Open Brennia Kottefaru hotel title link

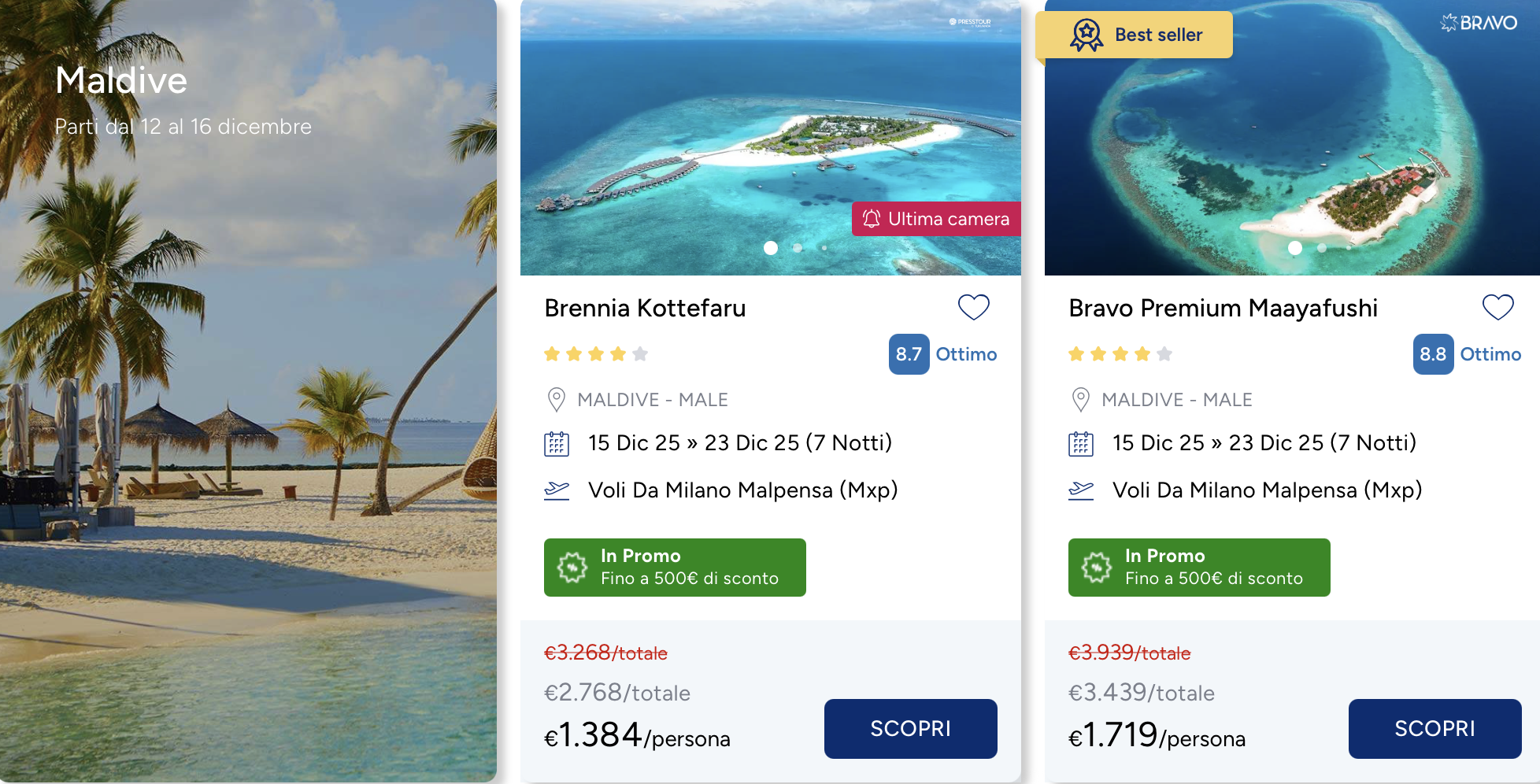pyautogui.click(x=645, y=308)
